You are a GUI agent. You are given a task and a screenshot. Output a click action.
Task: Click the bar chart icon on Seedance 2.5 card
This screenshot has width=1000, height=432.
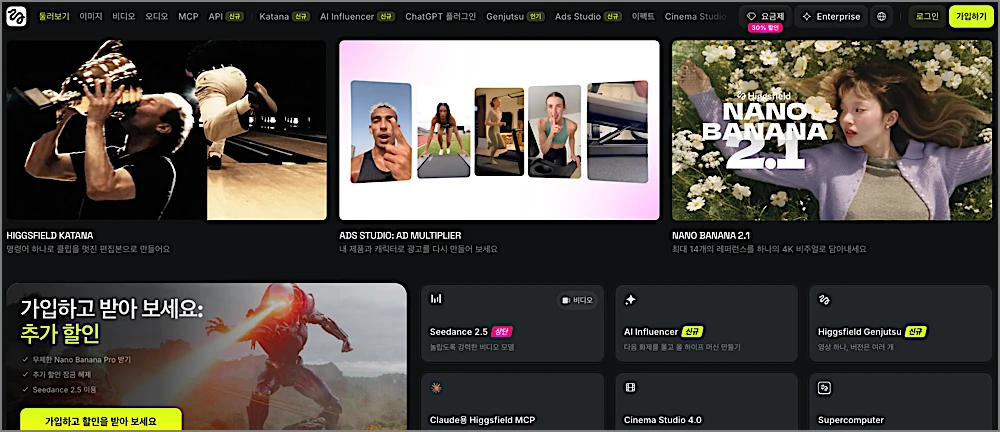click(x=436, y=299)
